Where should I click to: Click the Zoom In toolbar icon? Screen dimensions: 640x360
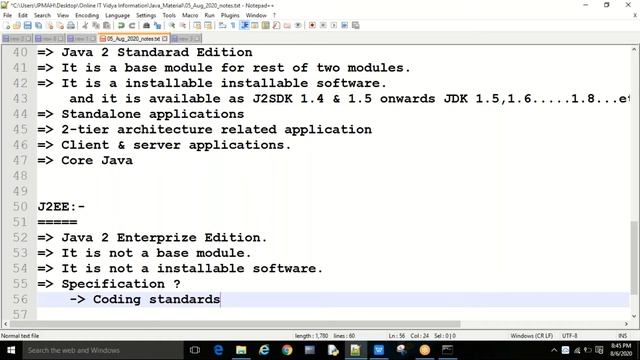click(172, 25)
